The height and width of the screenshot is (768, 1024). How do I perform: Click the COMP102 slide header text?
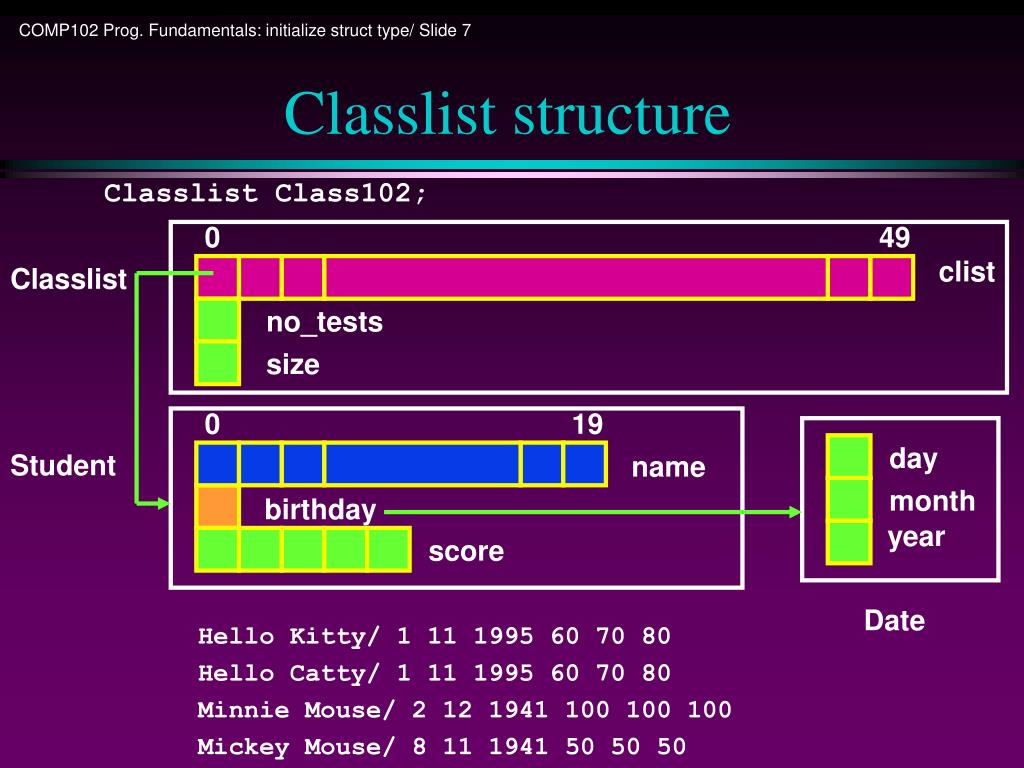(245, 30)
